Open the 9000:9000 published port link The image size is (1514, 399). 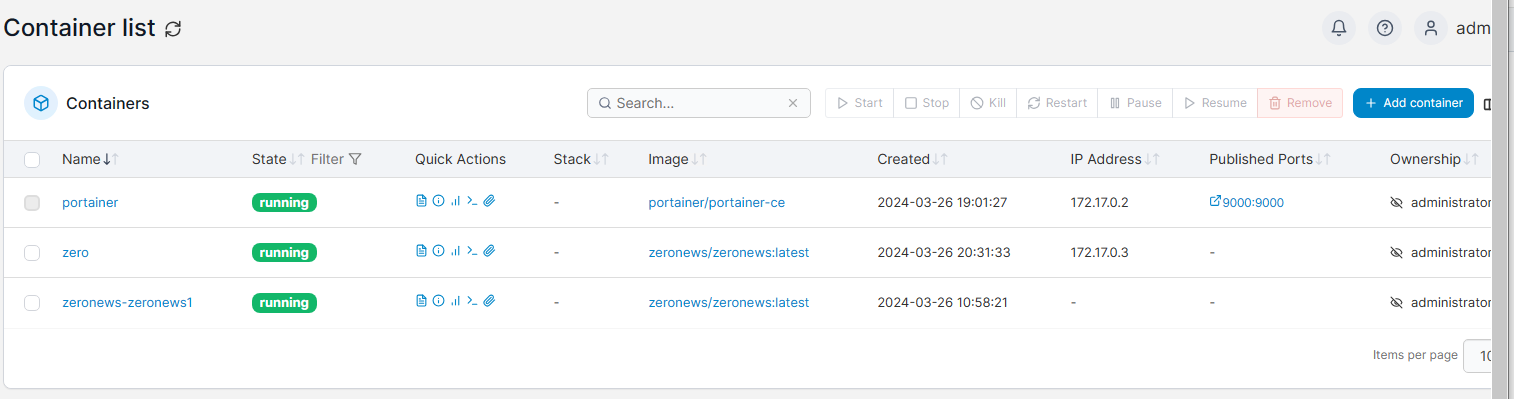1247,202
